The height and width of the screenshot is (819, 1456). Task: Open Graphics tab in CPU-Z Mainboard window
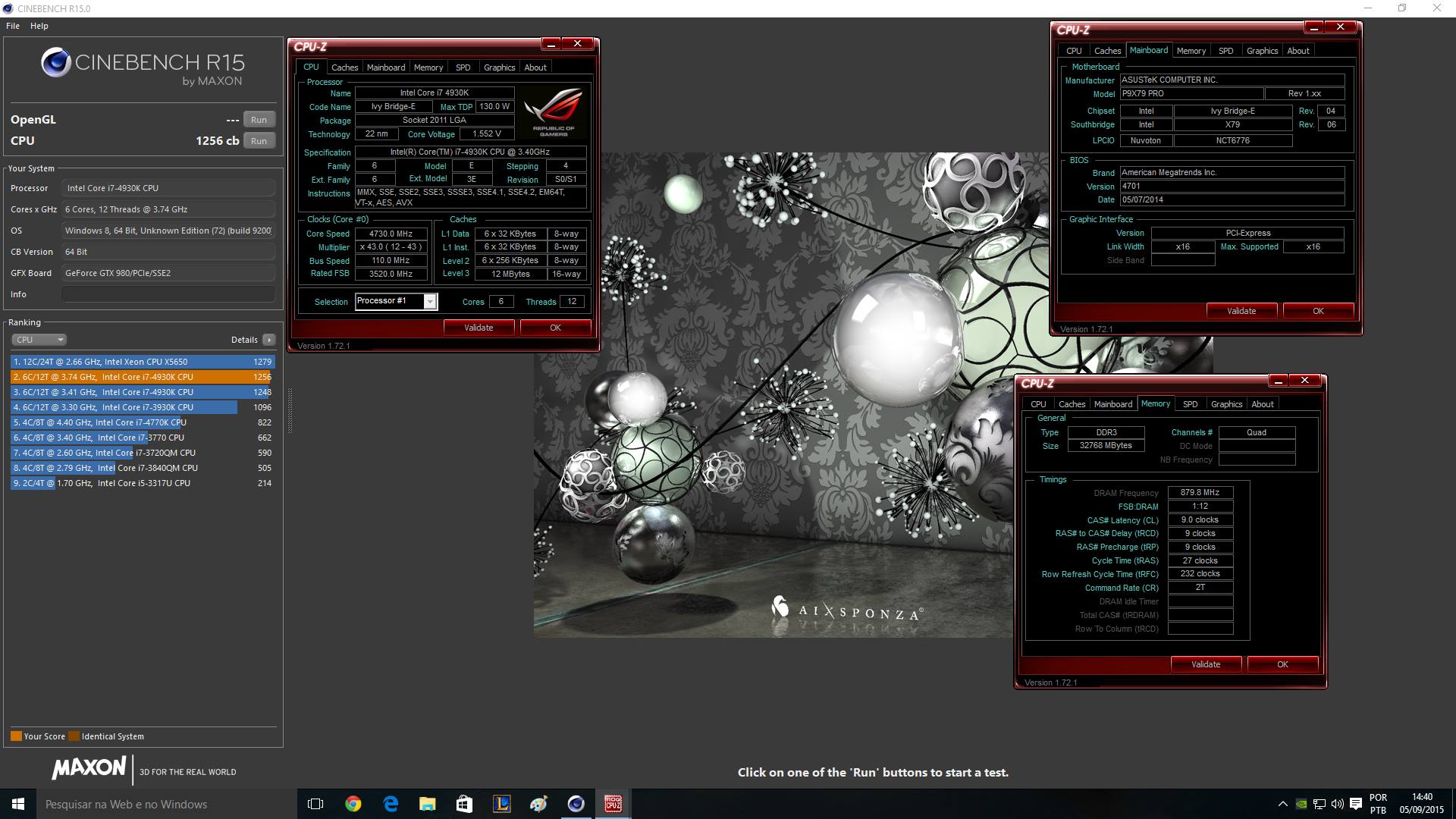pos(1262,51)
